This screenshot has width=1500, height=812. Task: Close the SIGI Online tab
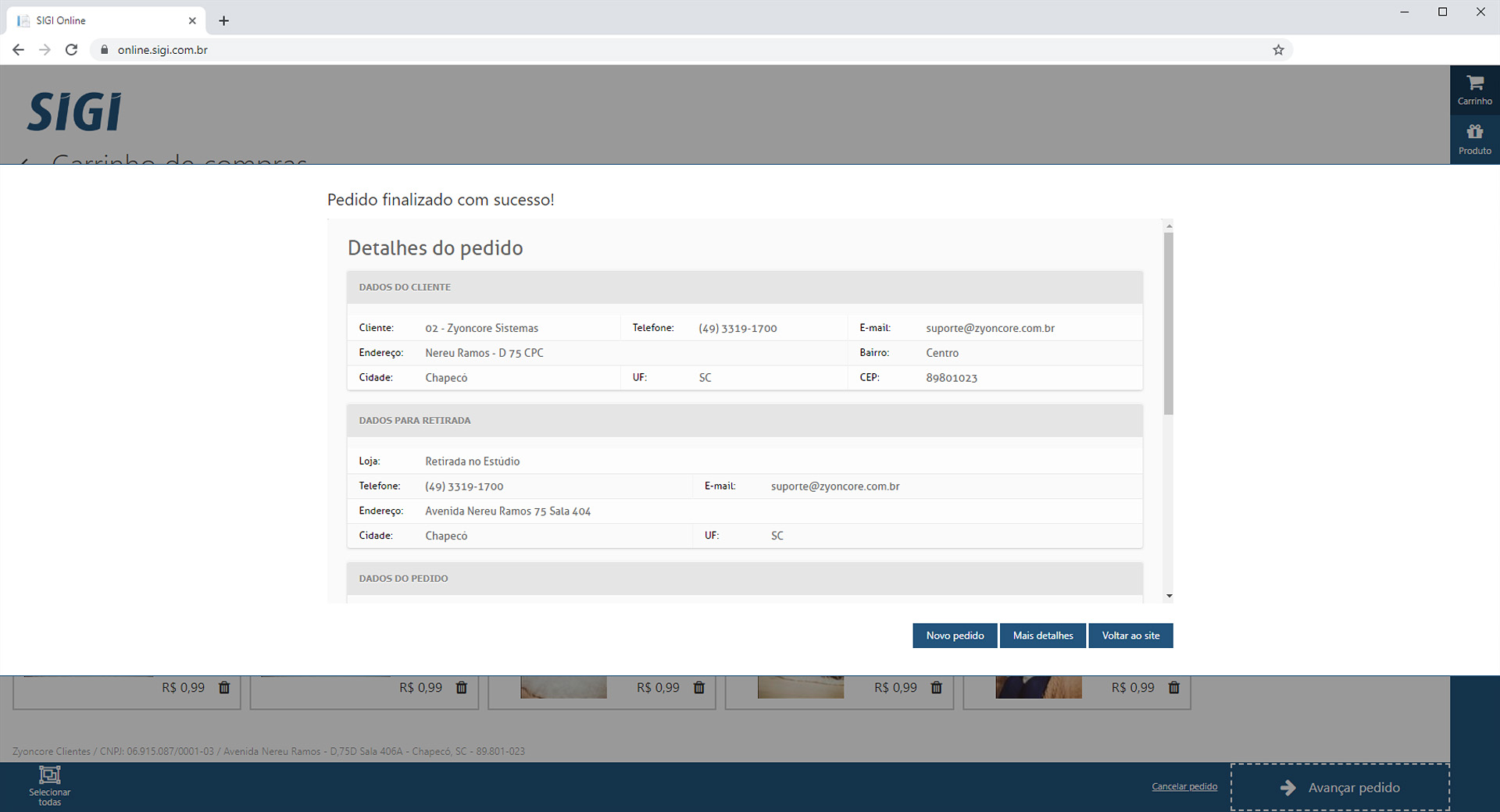(x=192, y=21)
